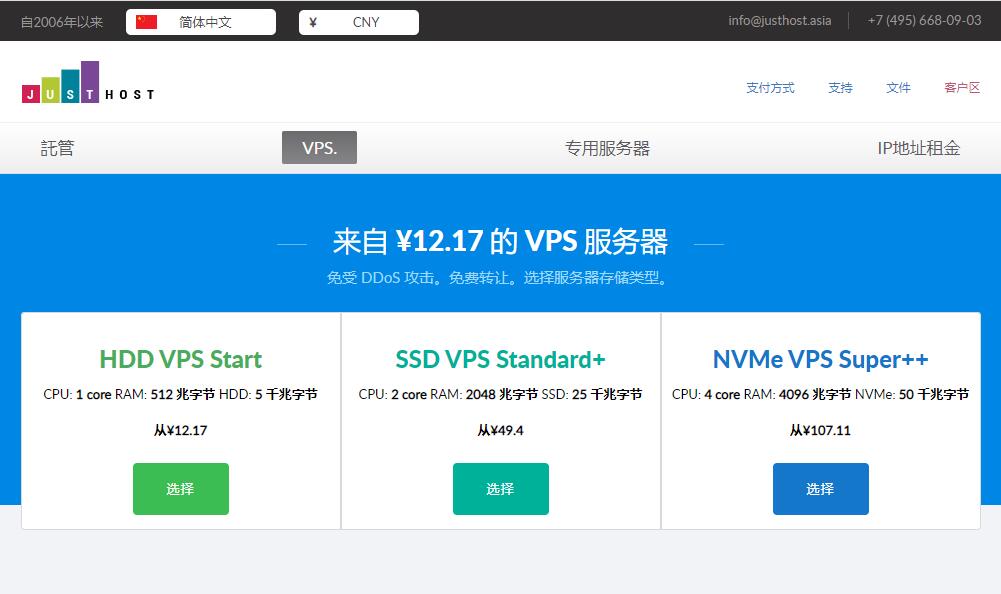
Task: Open the 支付方式 payment methods link
Action: pos(771,88)
